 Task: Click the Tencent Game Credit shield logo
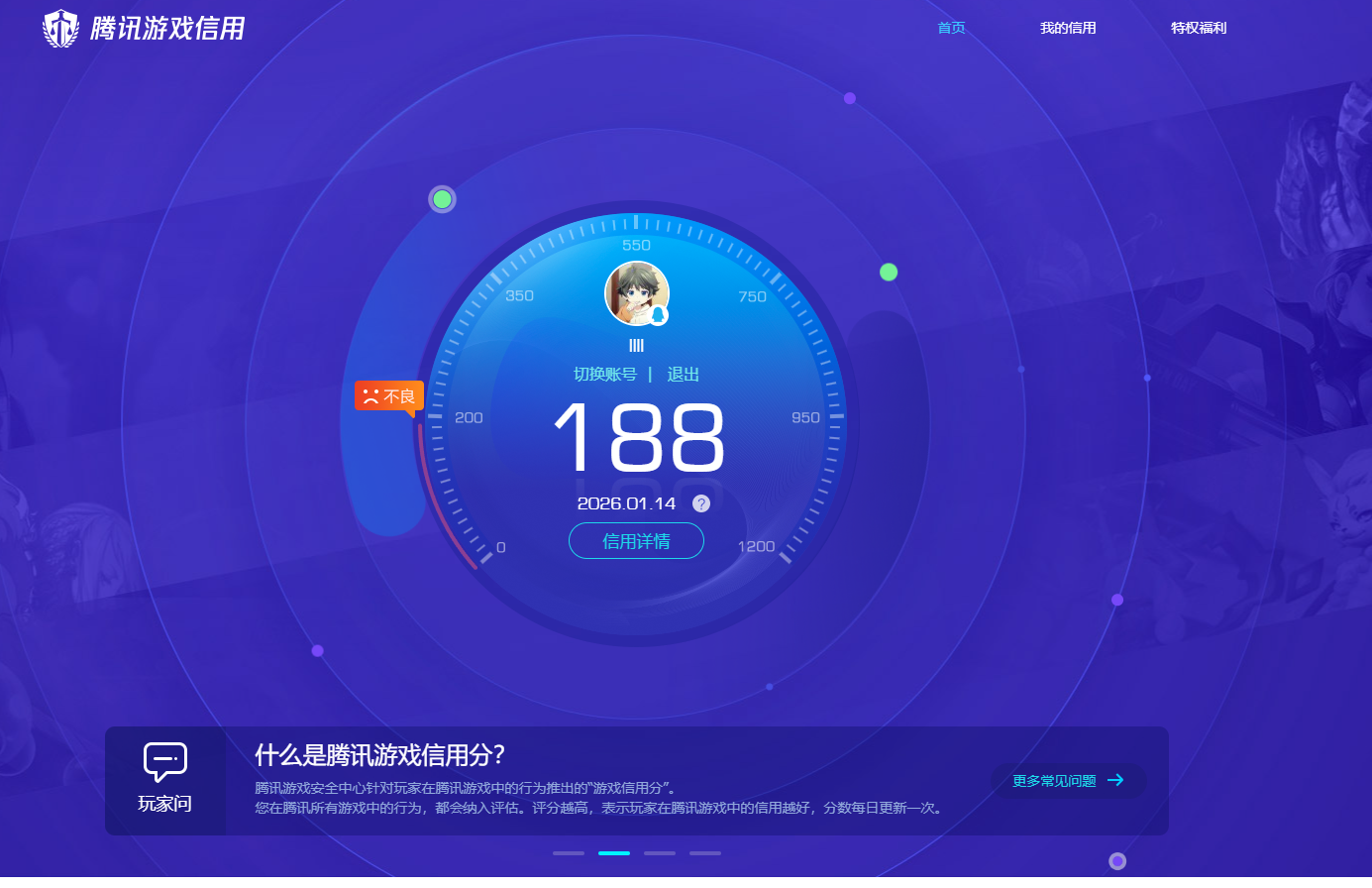coord(60,28)
